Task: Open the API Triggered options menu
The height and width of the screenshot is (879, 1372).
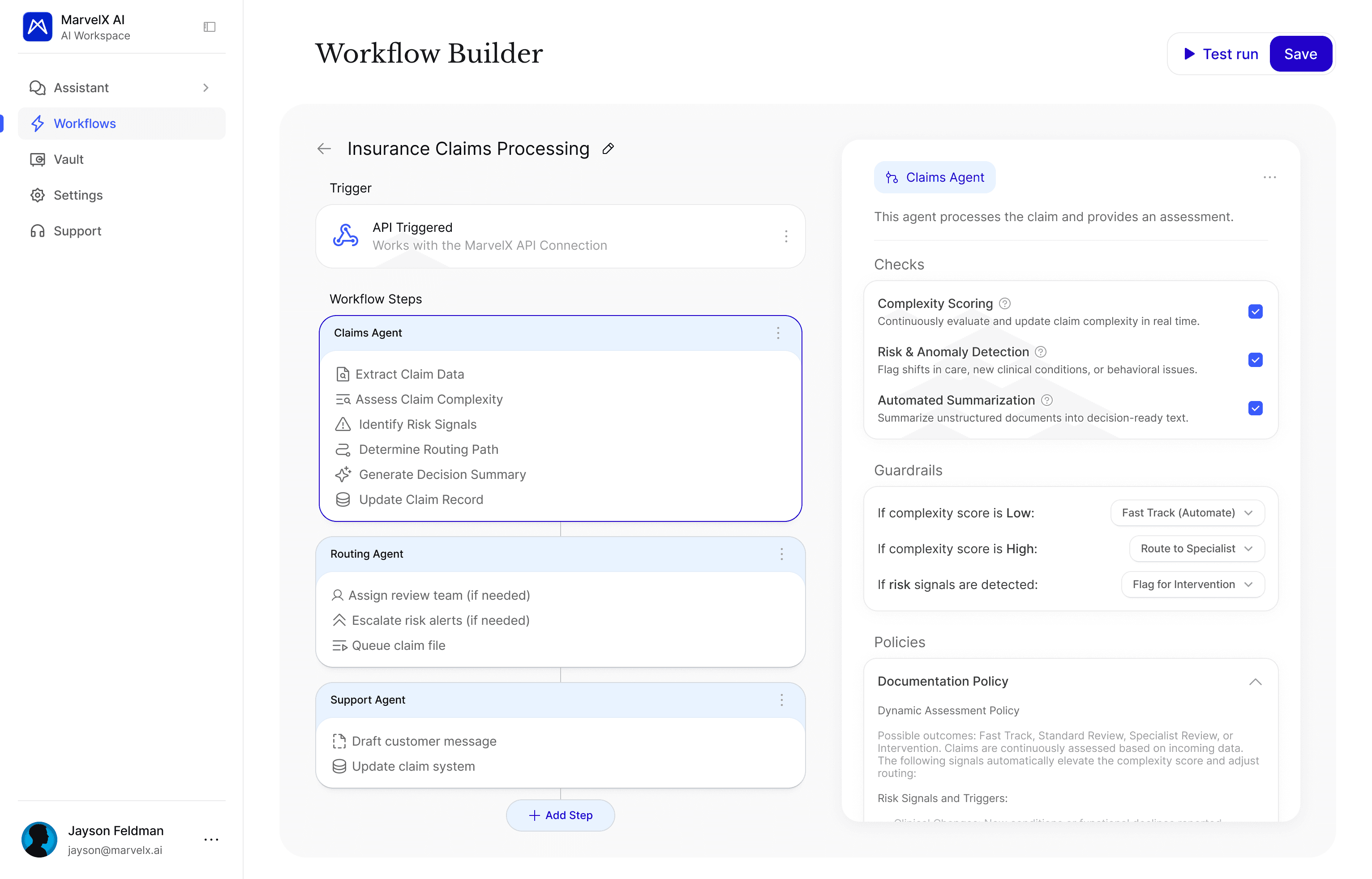Action: click(786, 236)
